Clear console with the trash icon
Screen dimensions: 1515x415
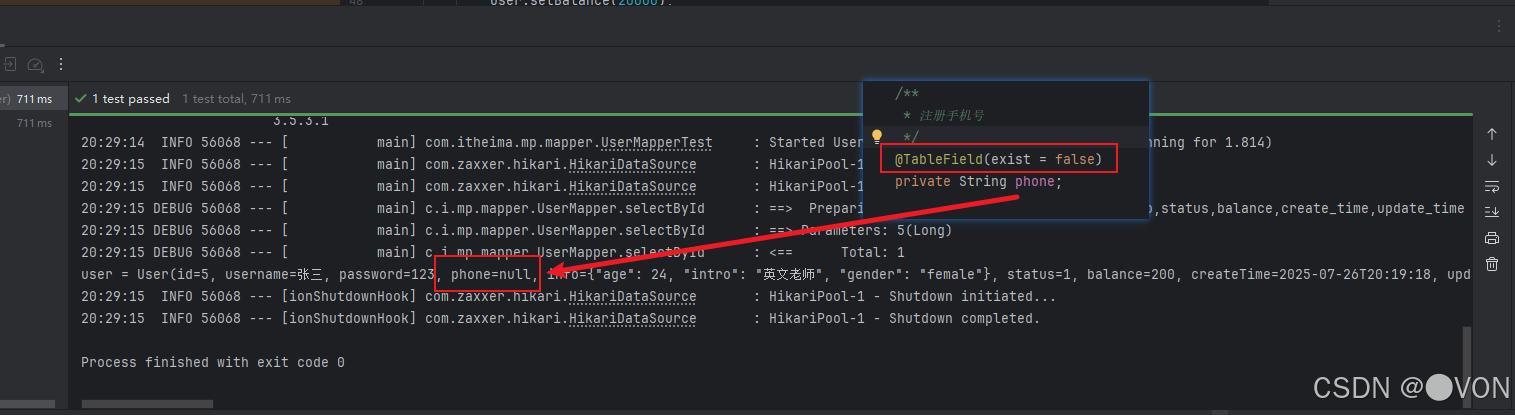click(1492, 264)
